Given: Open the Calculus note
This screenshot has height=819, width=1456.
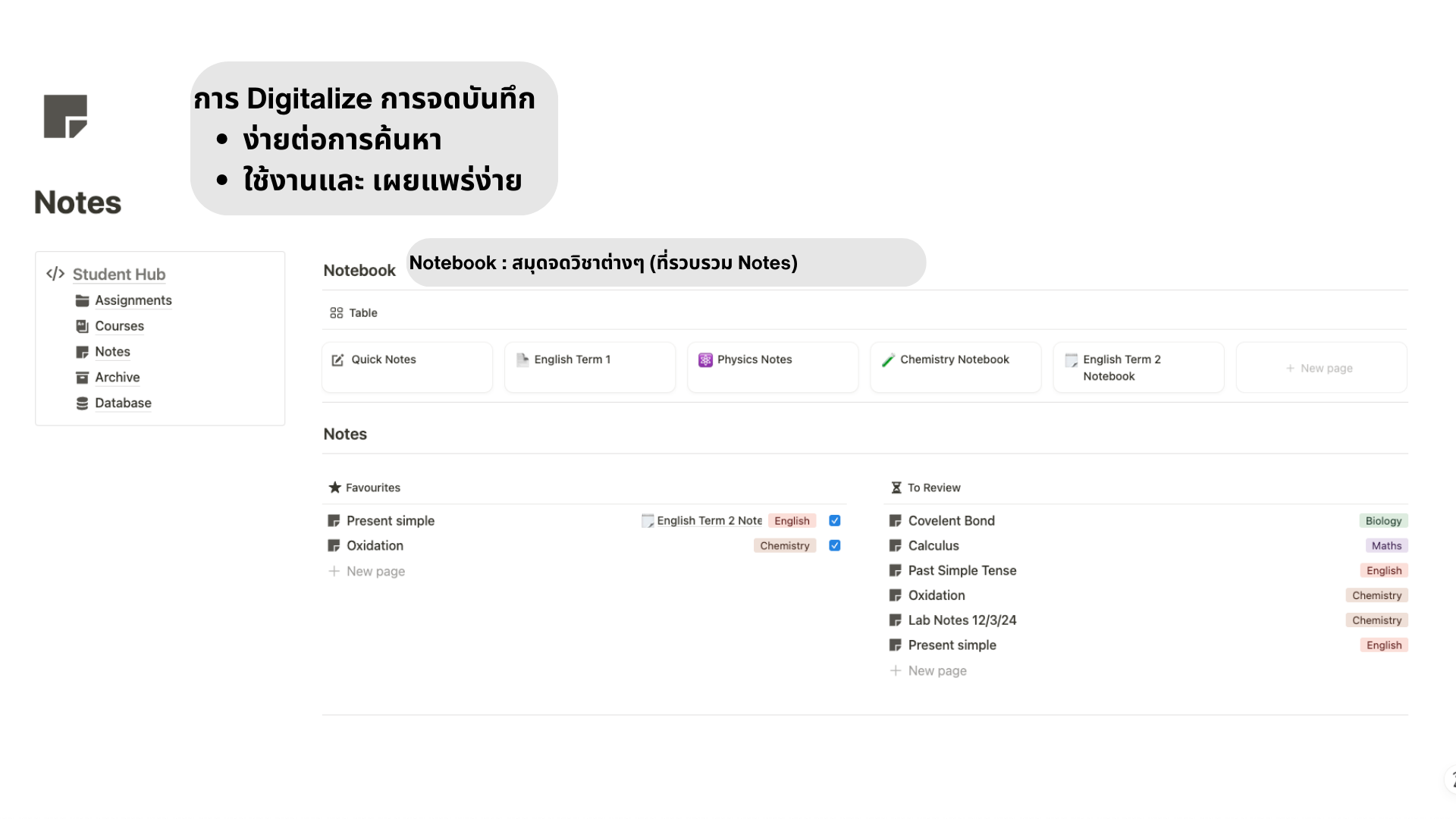Looking at the screenshot, I should click(x=933, y=545).
